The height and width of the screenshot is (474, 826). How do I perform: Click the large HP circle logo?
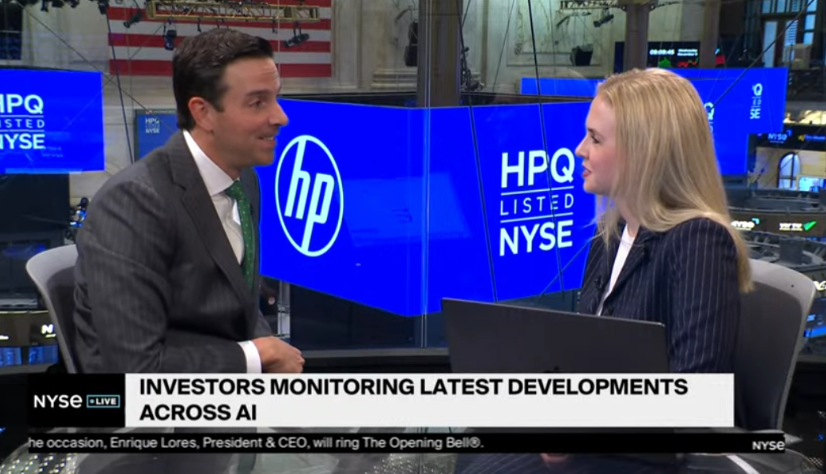pyautogui.click(x=309, y=196)
